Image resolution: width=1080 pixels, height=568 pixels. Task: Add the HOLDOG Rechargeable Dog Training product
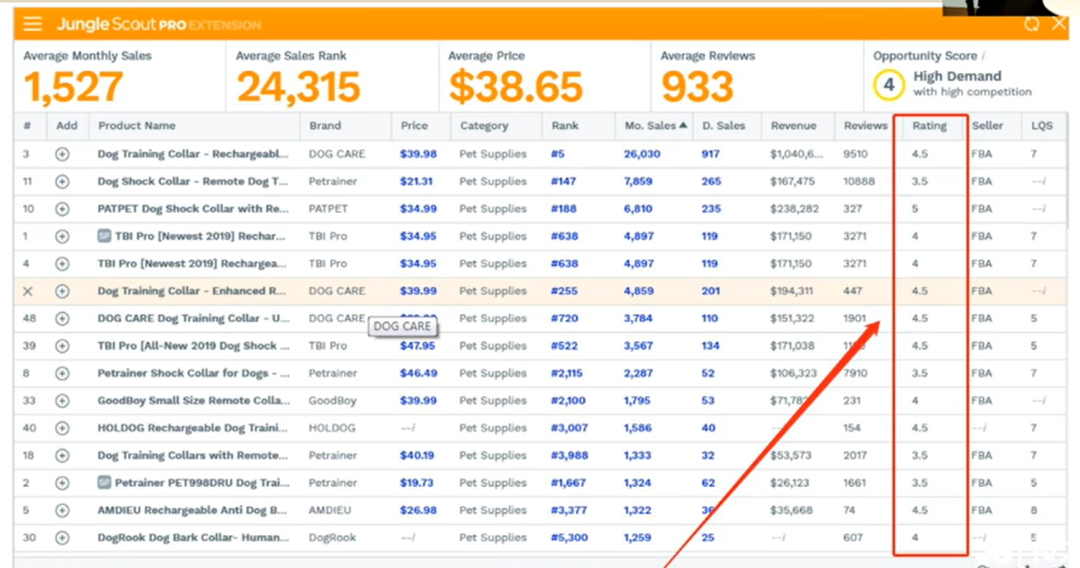(x=62, y=428)
